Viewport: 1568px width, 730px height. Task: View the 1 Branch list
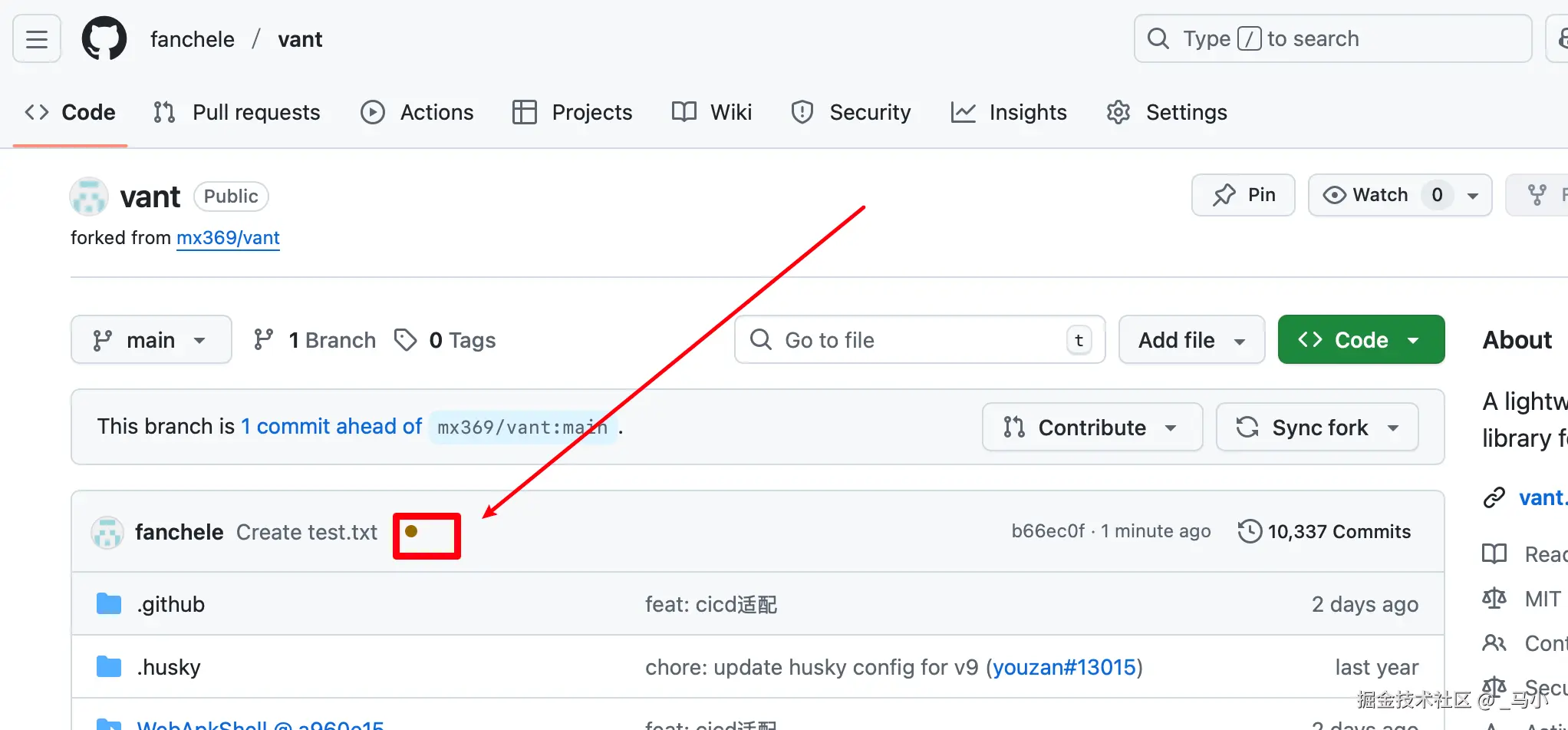tap(315, 340)
